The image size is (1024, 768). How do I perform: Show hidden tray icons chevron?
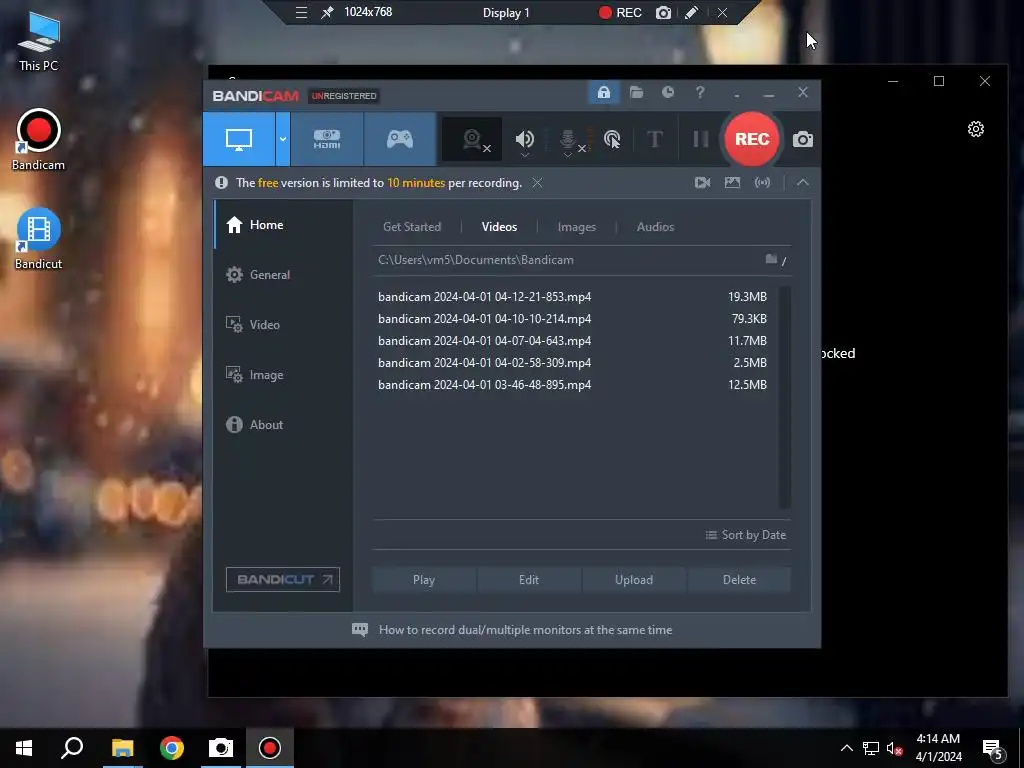point(846,748)
